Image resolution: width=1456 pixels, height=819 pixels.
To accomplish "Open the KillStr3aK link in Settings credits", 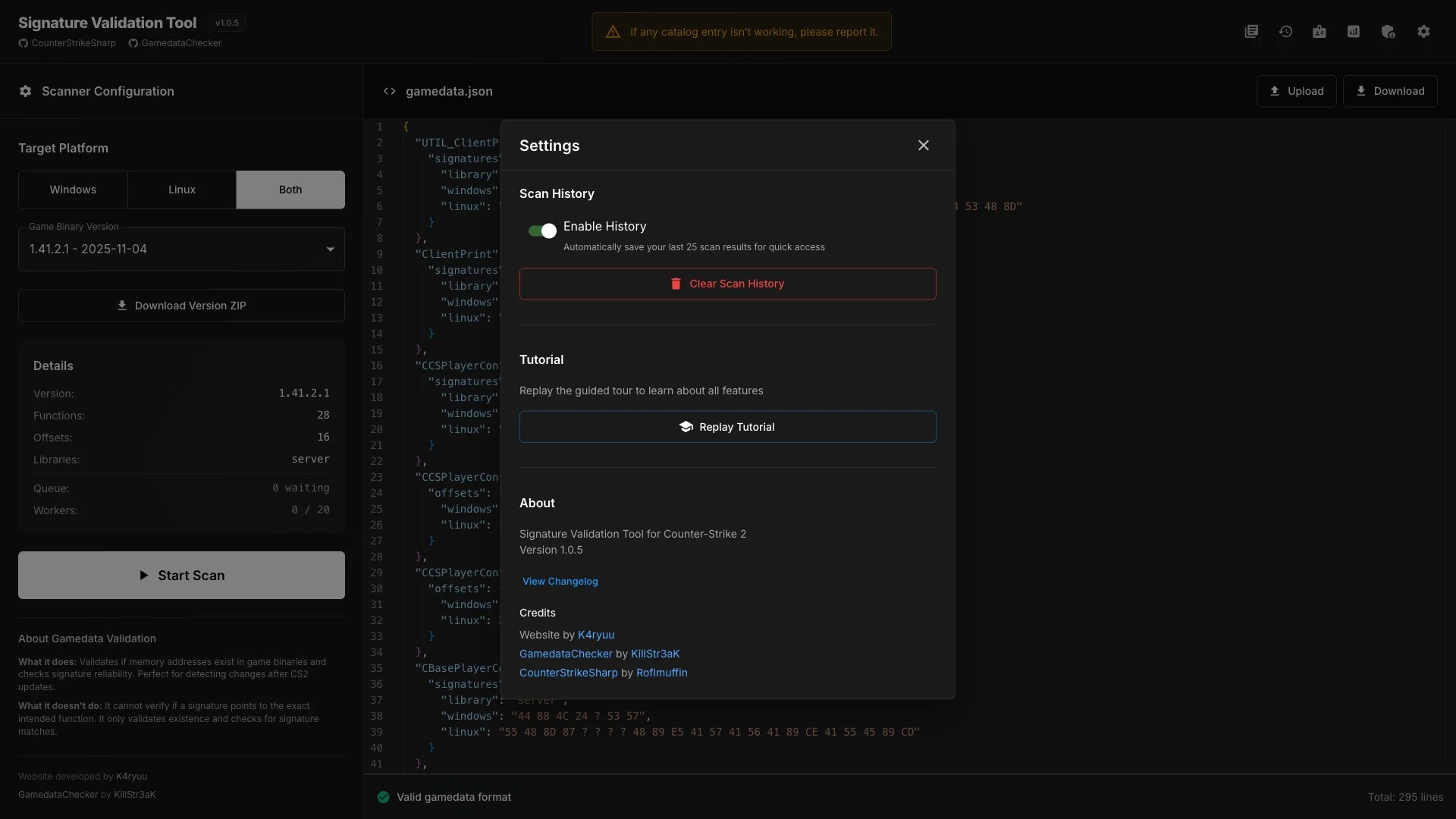I will 655,654.
